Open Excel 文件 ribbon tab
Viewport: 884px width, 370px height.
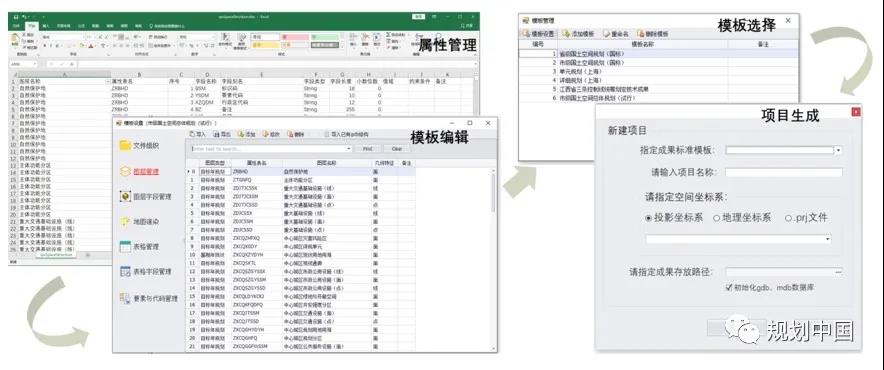16,26
